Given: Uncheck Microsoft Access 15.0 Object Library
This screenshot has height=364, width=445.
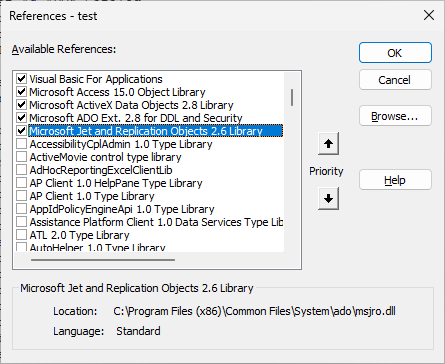Looking at the screenshot, I should click(21, 92).
